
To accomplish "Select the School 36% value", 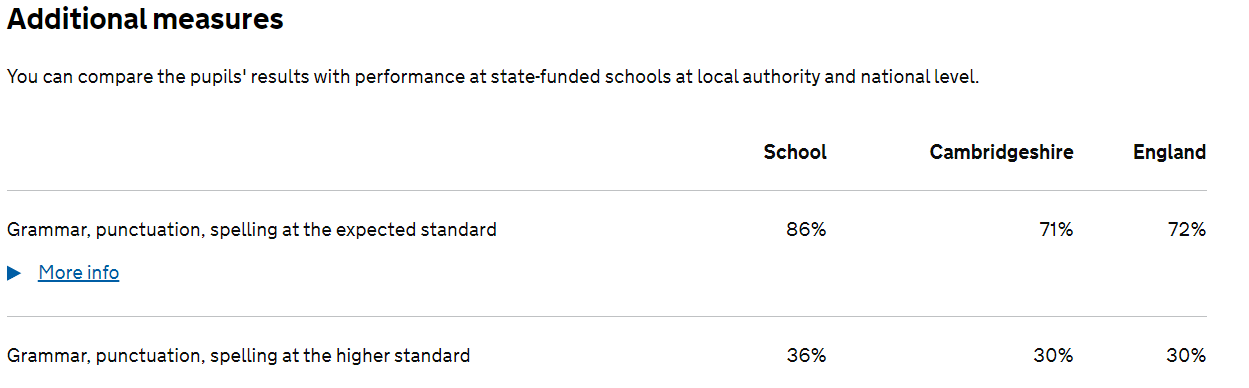I will point(806,356).
